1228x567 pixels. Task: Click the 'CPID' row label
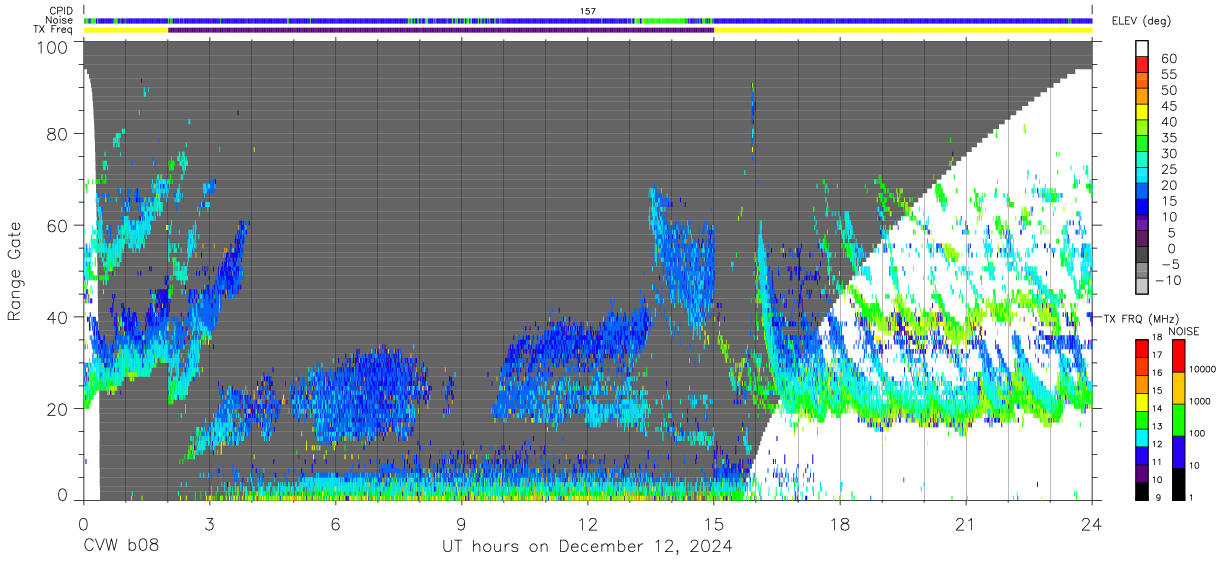(59, 10)
